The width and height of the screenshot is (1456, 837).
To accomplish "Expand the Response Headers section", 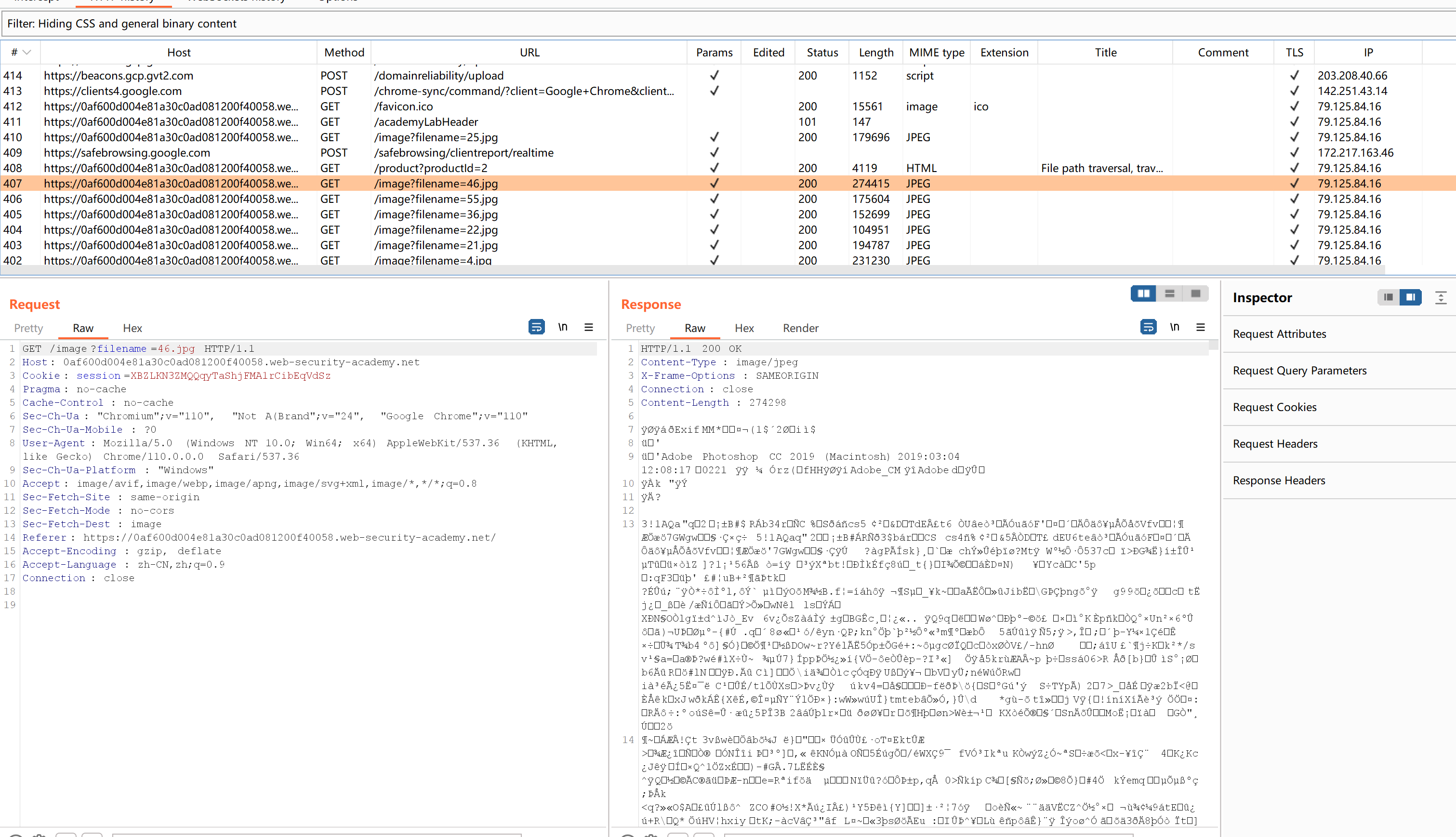I will pyautogui.click(x=1278, y=480).
